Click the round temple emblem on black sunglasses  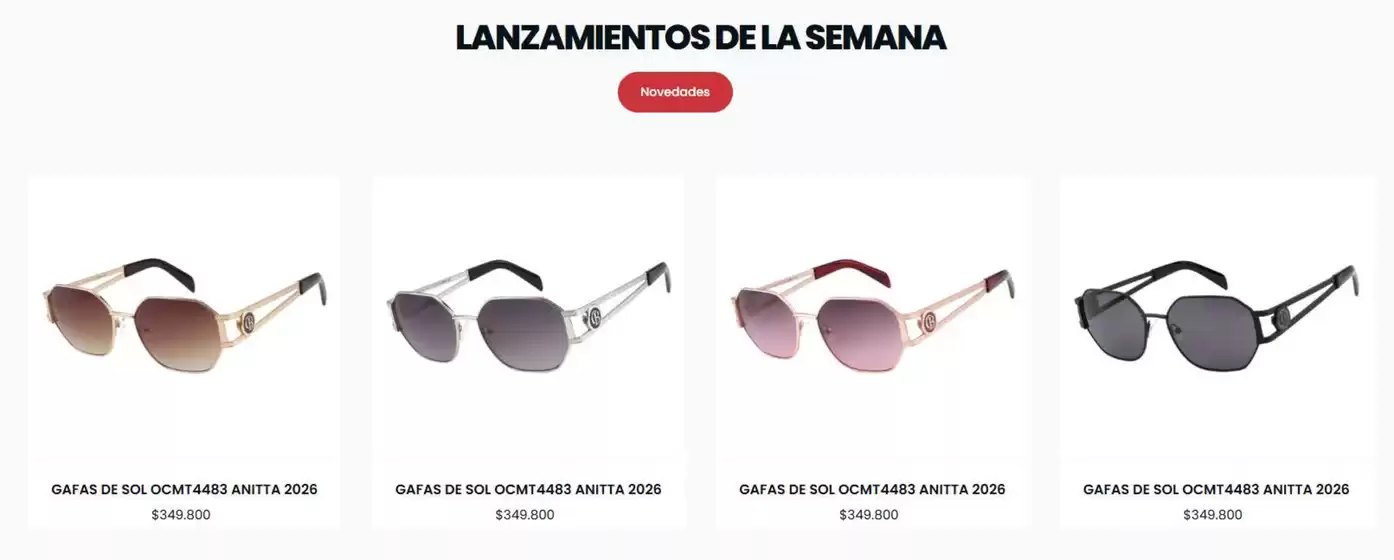click(1283, 318)
